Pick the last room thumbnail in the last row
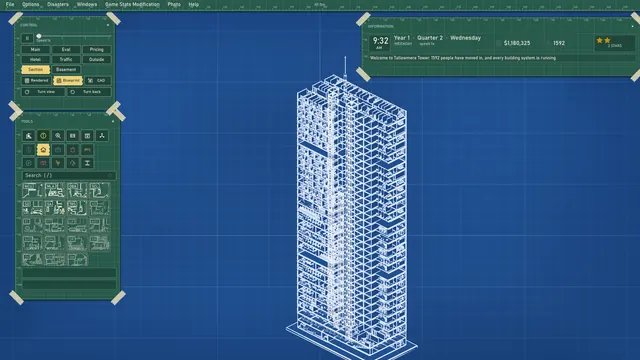Viewport: 640px width, 360px height. pos(77,259)
